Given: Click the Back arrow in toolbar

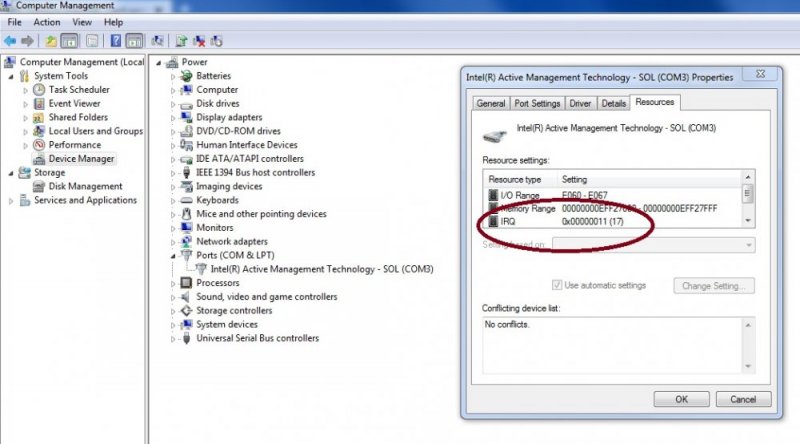Looking at the screenshot, I should [10, 41].
